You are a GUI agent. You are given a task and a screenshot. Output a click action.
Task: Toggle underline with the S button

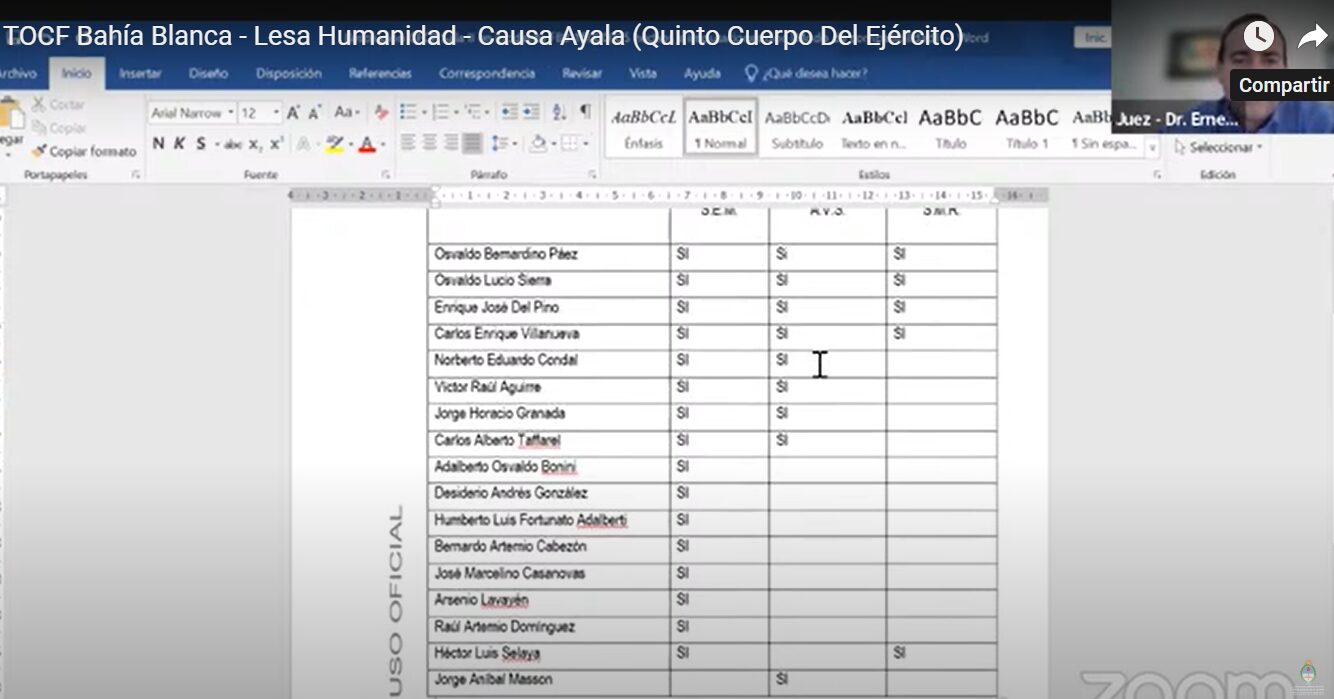click(x=200, y=144)
